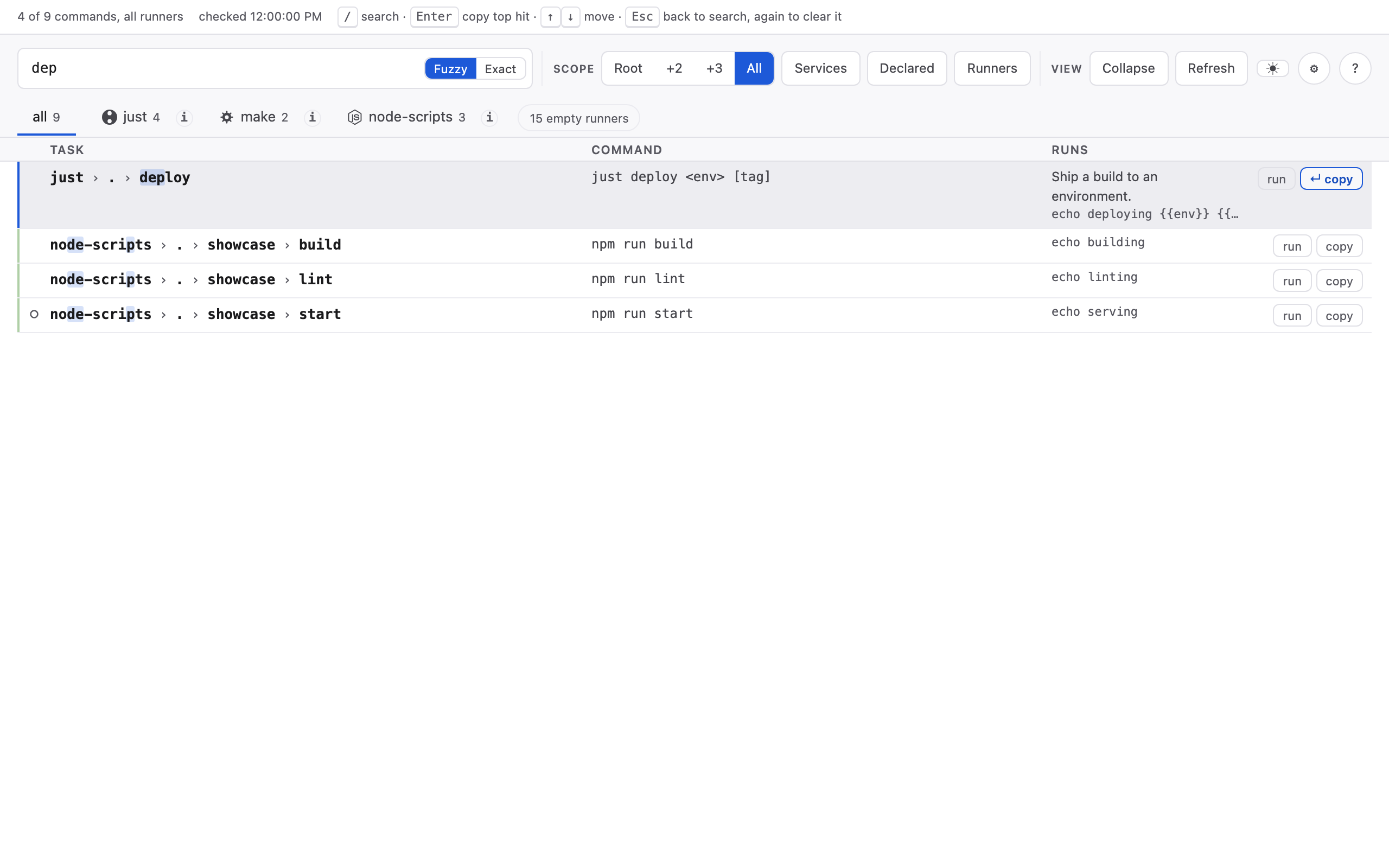Image resolution: width=1389 pixels, height=868 pixels.
Task: Open settings via the gear icon
Action: [1314, 68]
